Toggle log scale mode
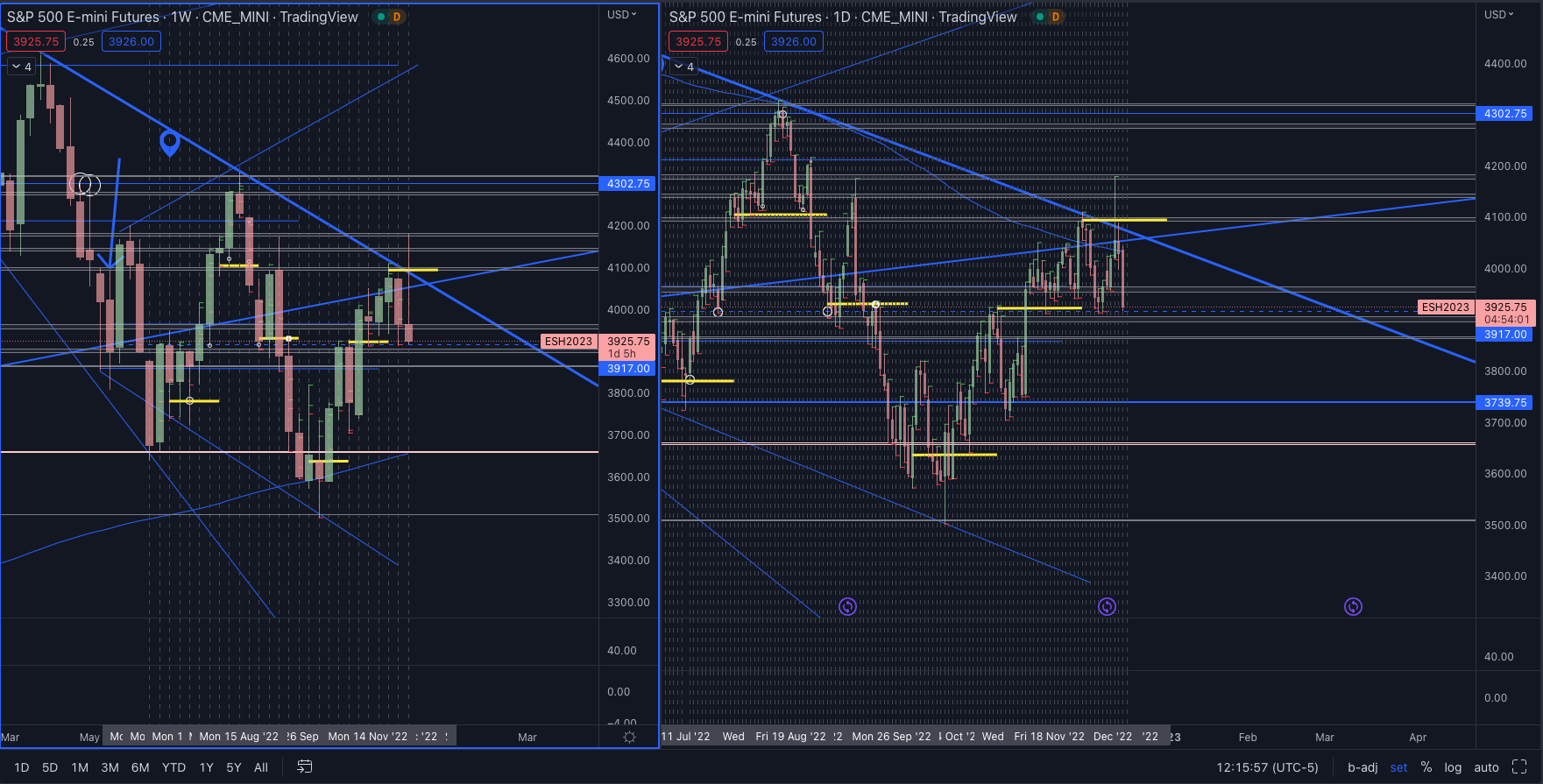Viewport: 1543px width, 784px height. click(x=1453, y=767)
